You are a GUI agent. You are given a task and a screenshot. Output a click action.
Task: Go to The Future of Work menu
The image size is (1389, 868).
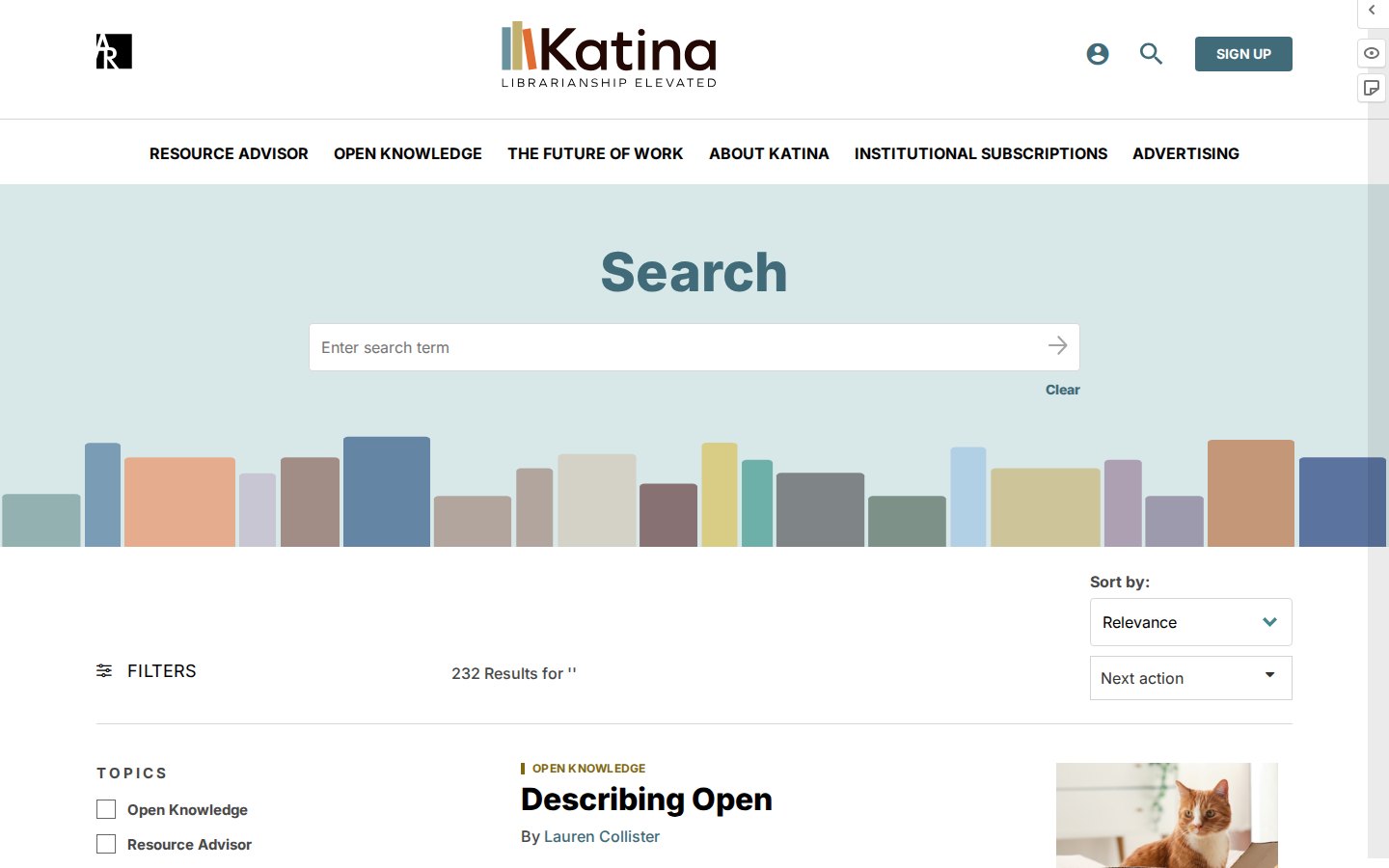(x=595, y=153)
